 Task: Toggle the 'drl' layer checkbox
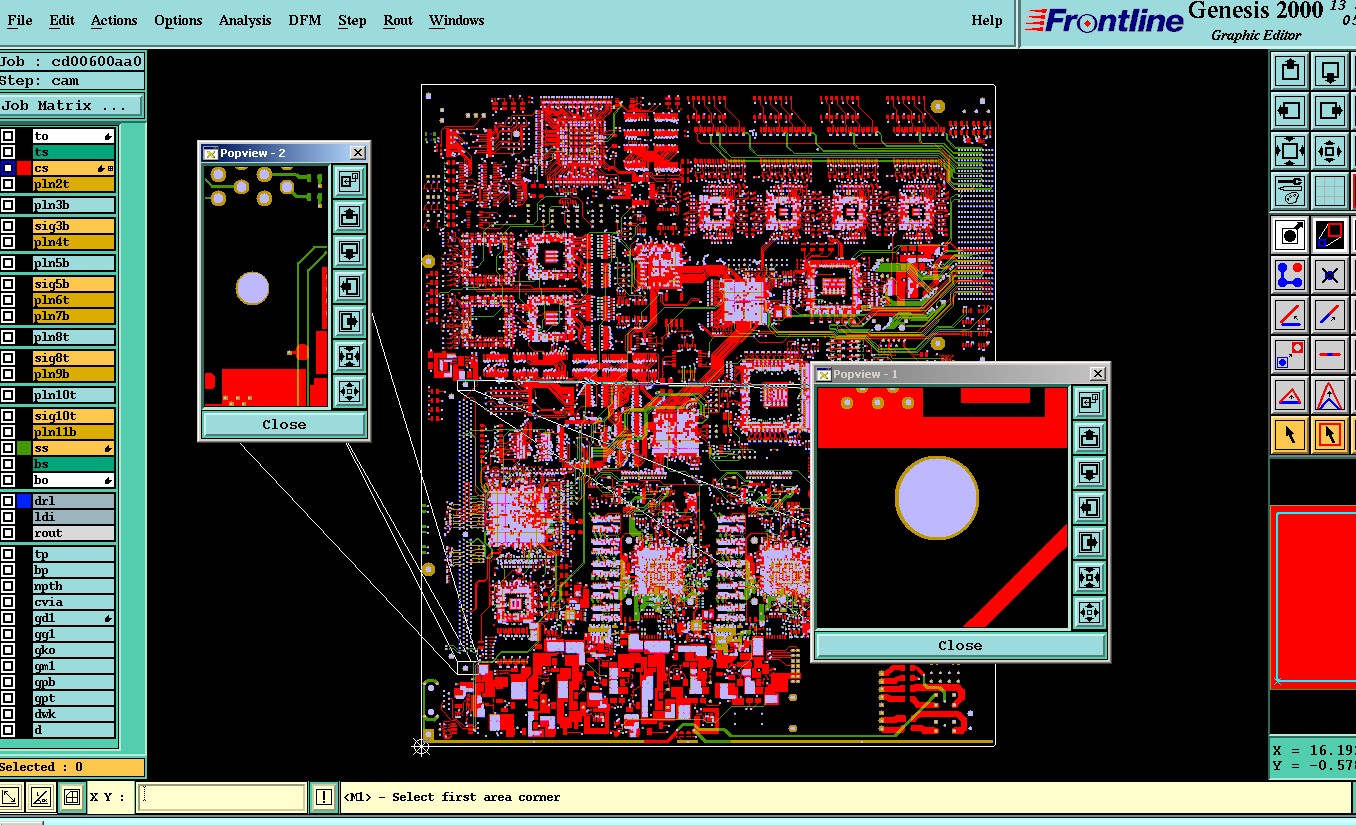coord(8,501)
